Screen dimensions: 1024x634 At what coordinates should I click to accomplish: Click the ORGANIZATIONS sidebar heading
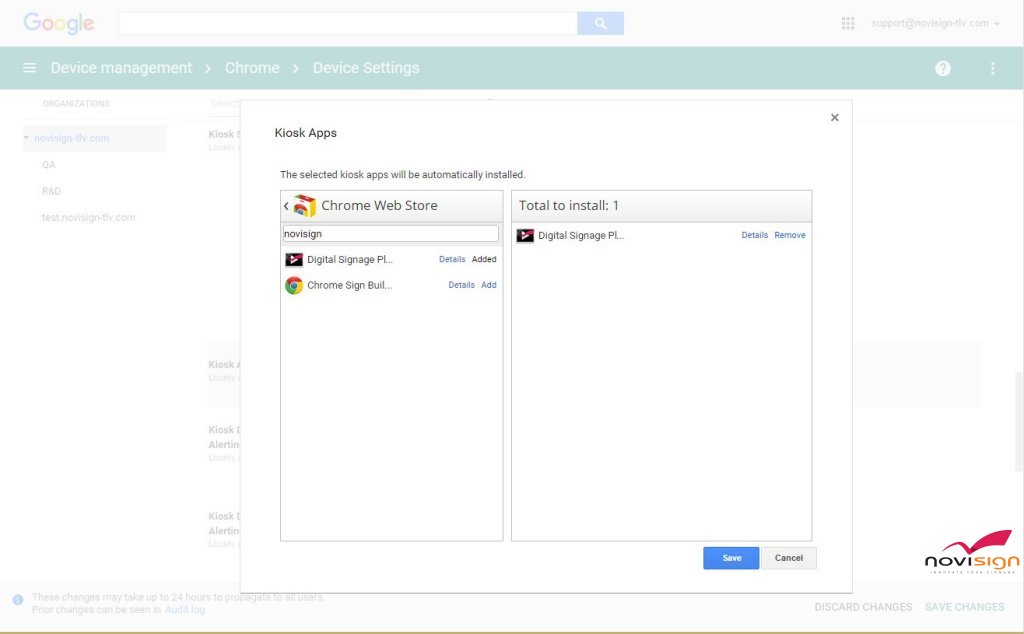point(76,103)
